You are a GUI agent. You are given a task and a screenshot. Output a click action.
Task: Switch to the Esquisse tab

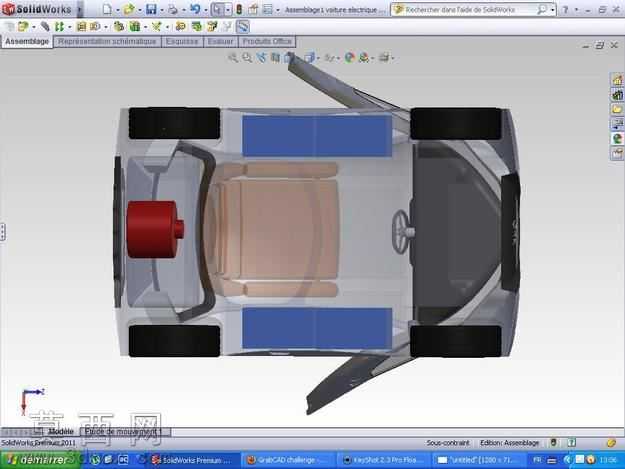(182, 41)
